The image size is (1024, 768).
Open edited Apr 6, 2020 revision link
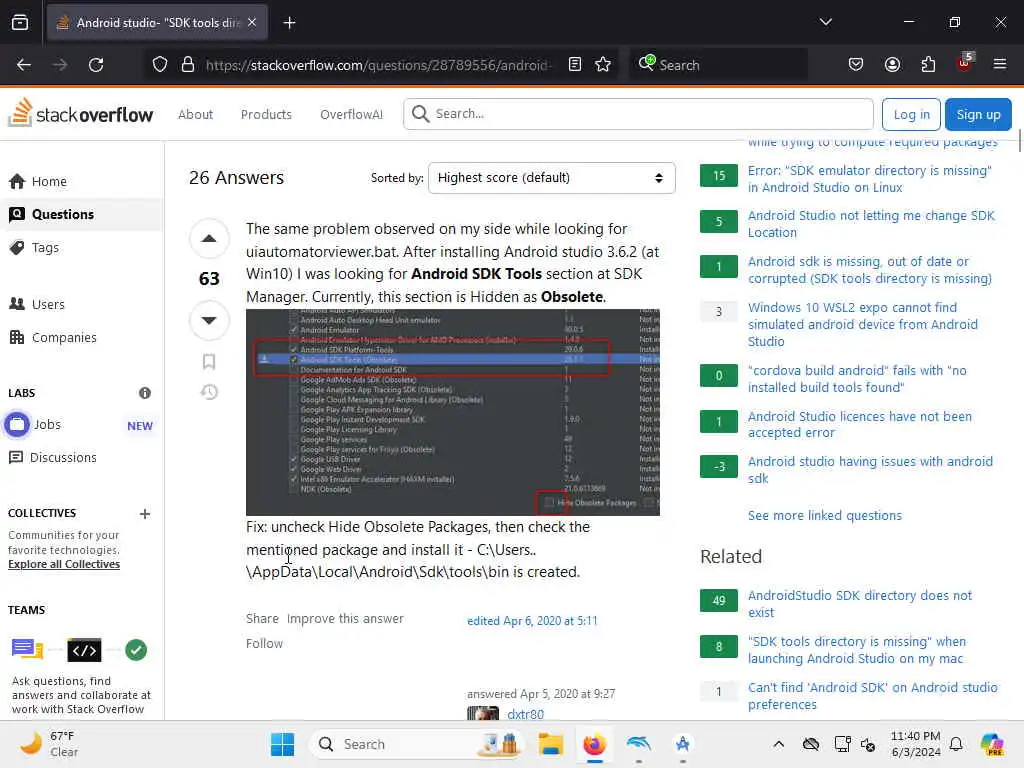pyautogui.click(x=532, y=620)
